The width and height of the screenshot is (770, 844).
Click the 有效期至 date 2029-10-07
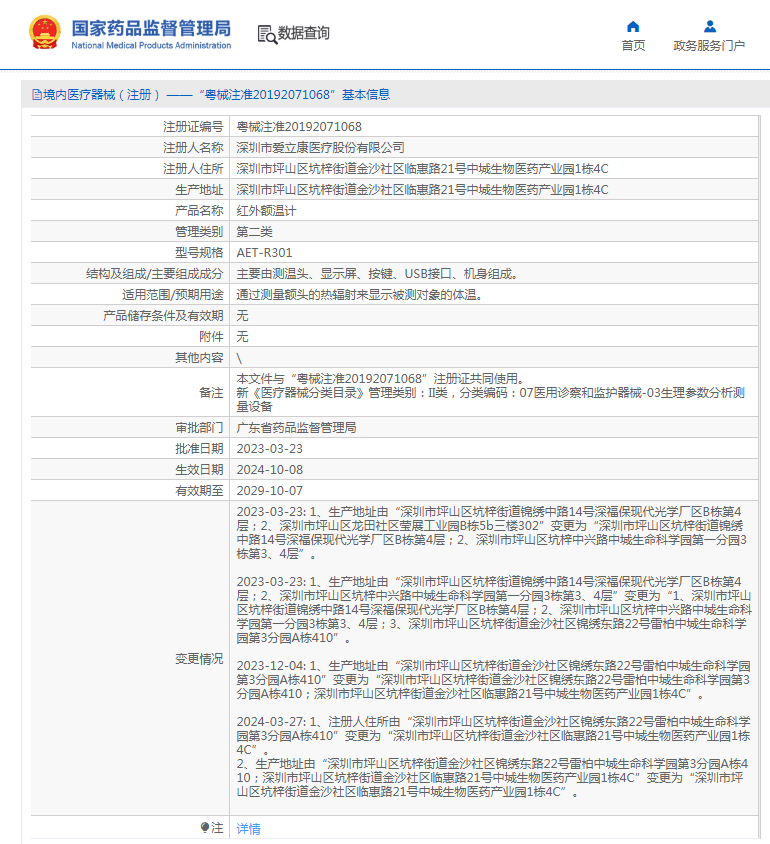[x=270, y=490]
